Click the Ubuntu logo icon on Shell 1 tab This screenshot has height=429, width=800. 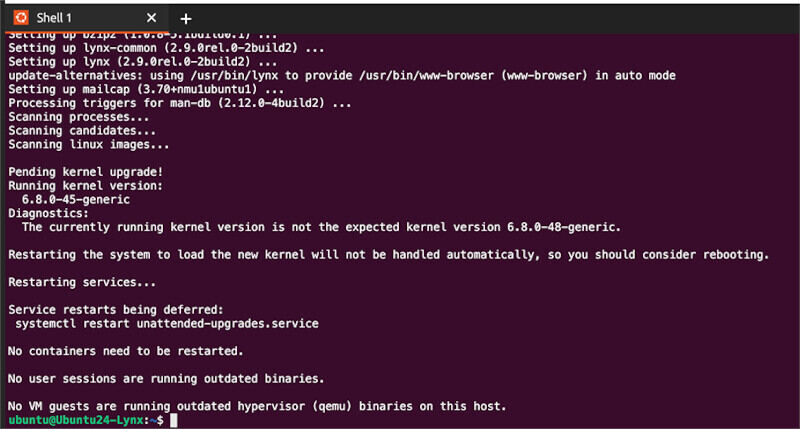(x=21, y=18)
